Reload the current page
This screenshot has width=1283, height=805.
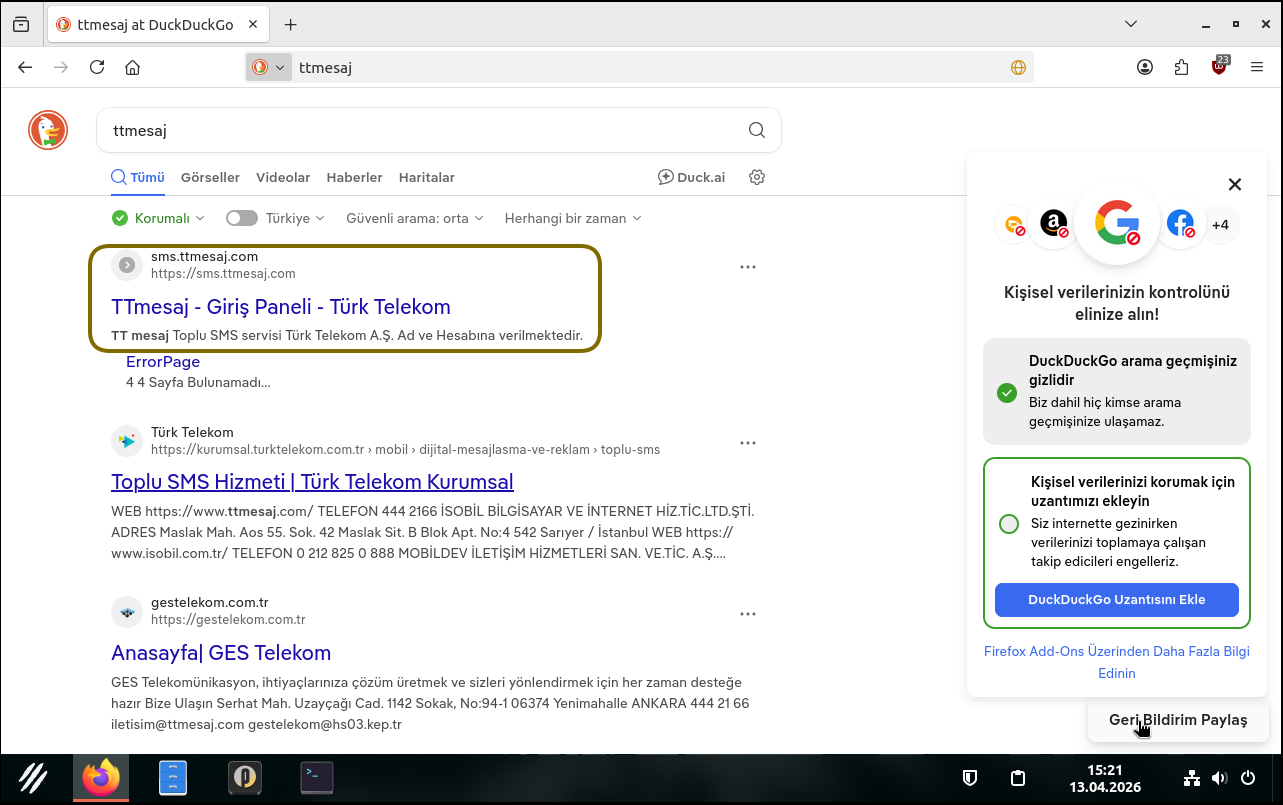pyautogui.click(x=97, y=67)
